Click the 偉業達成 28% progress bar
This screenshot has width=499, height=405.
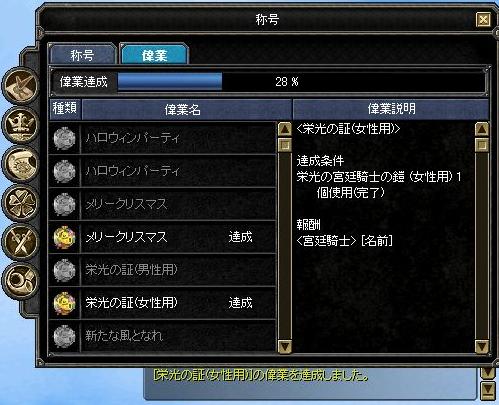pyautogui.click(x=302, y=81)
